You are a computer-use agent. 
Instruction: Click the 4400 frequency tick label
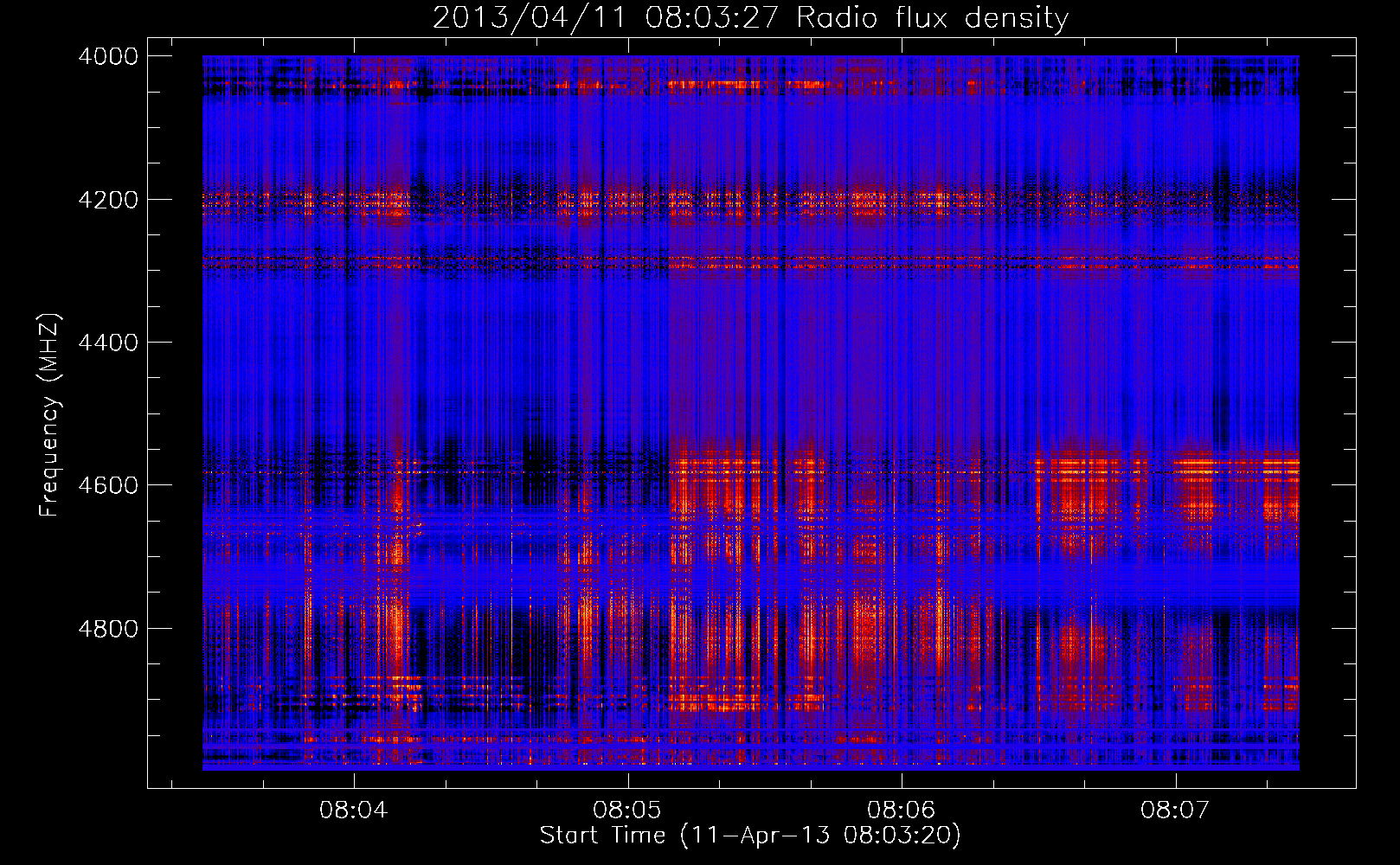pyautogui.click(x=108, y=343)
